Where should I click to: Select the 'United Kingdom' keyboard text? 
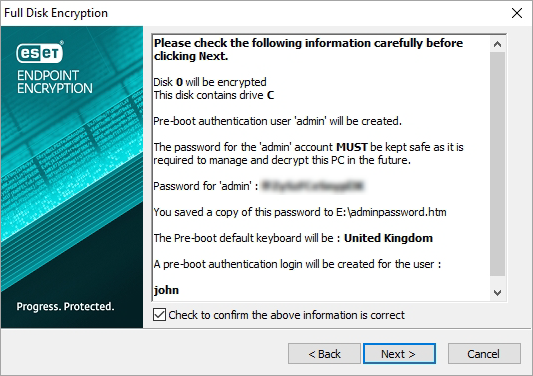(x=388, y=238)
